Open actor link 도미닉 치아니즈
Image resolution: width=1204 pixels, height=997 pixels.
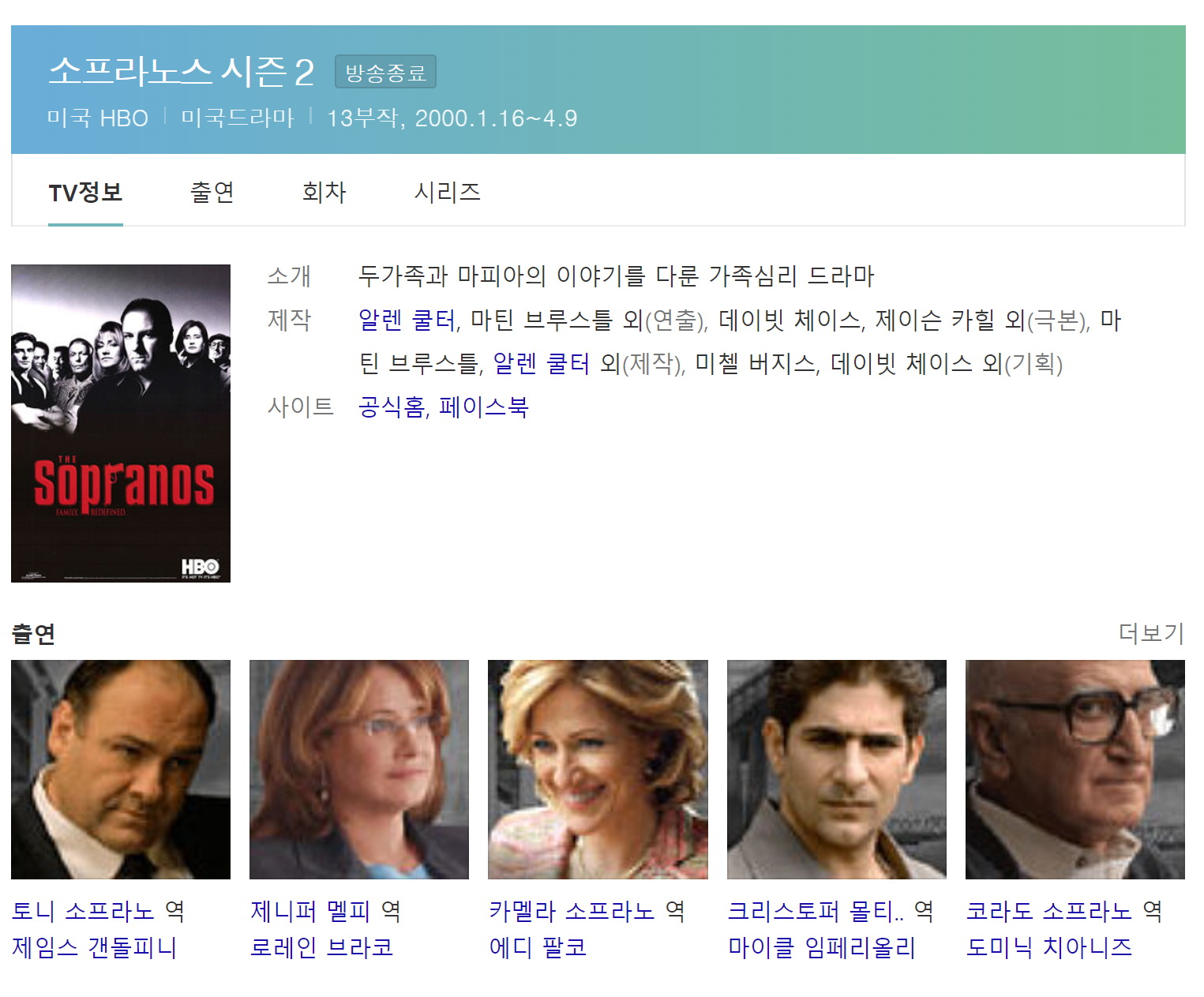click(x=1049, y=946)
